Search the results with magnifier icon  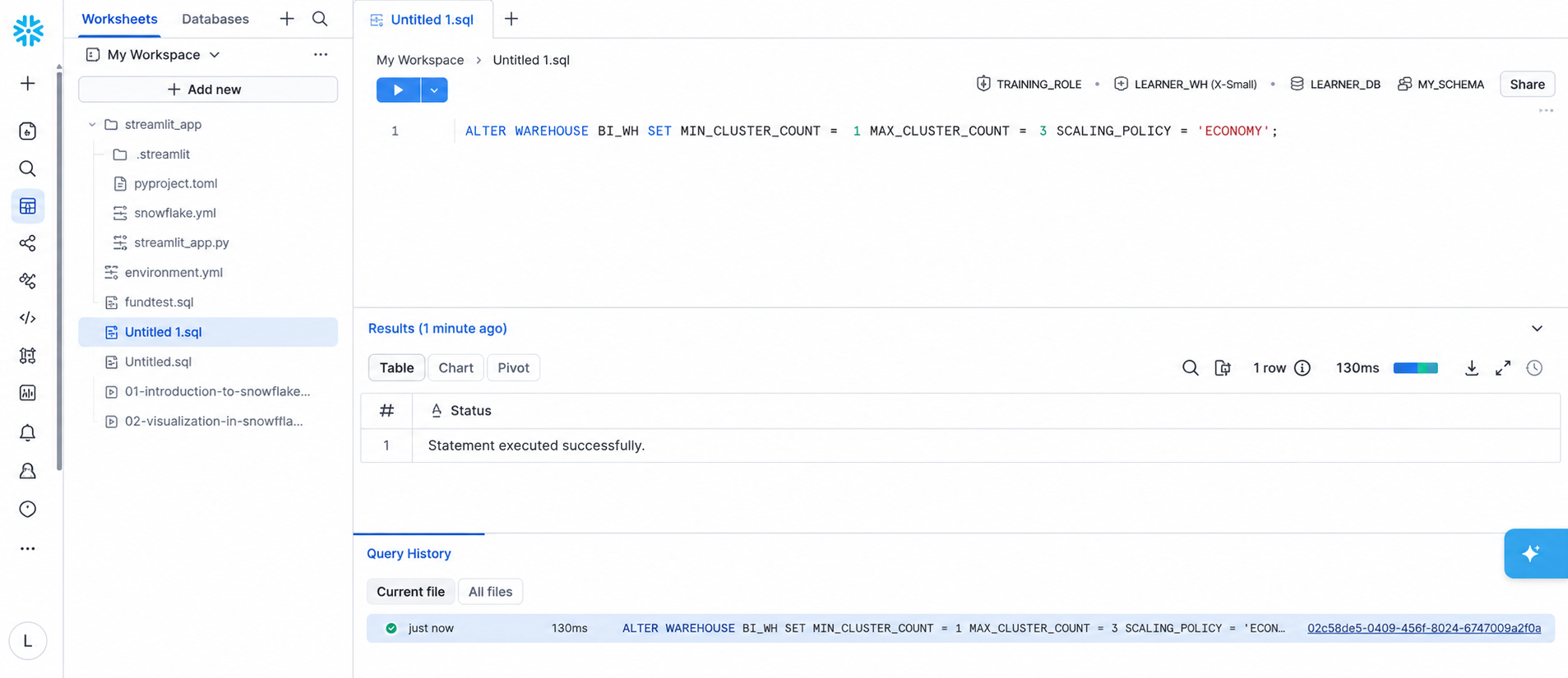click(x=1190, y=367)
